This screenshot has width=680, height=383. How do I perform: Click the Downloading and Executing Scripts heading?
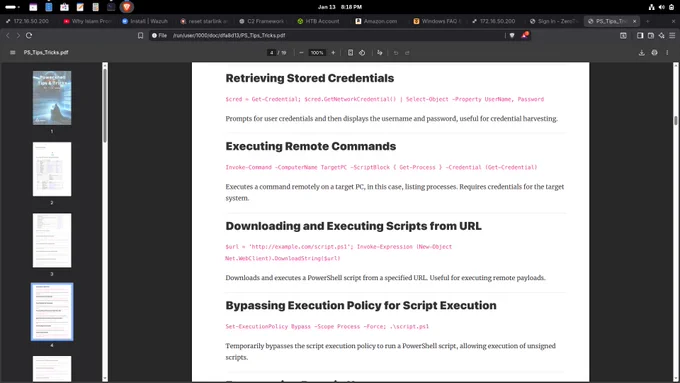[353, 226]
